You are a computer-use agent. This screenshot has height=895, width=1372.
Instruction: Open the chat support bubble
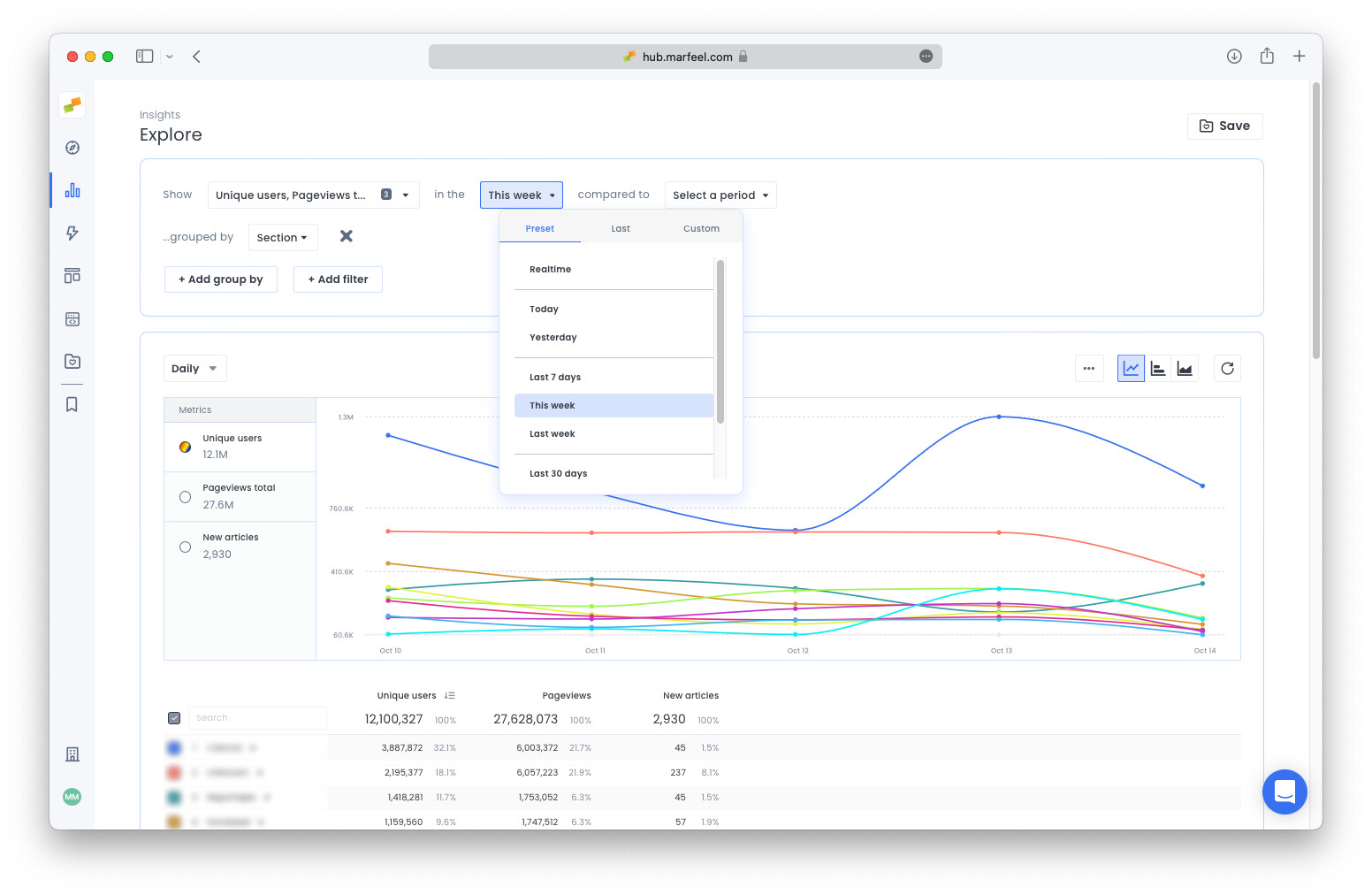pyautogui.click(x=1284, y=792)
